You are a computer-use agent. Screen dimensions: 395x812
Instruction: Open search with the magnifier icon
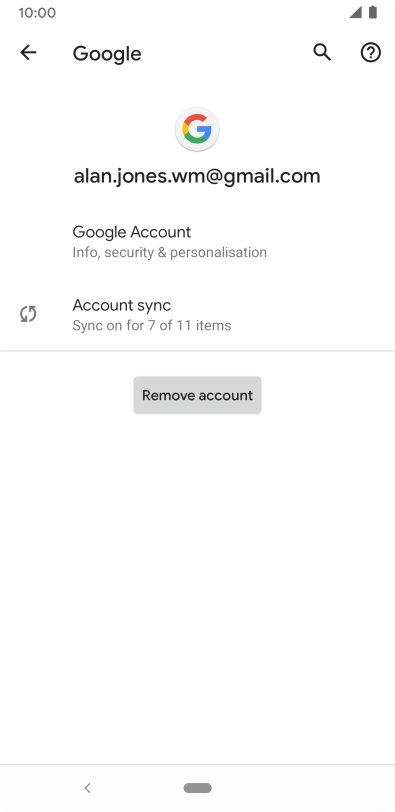pyautogui.click(x=322, y=52)
